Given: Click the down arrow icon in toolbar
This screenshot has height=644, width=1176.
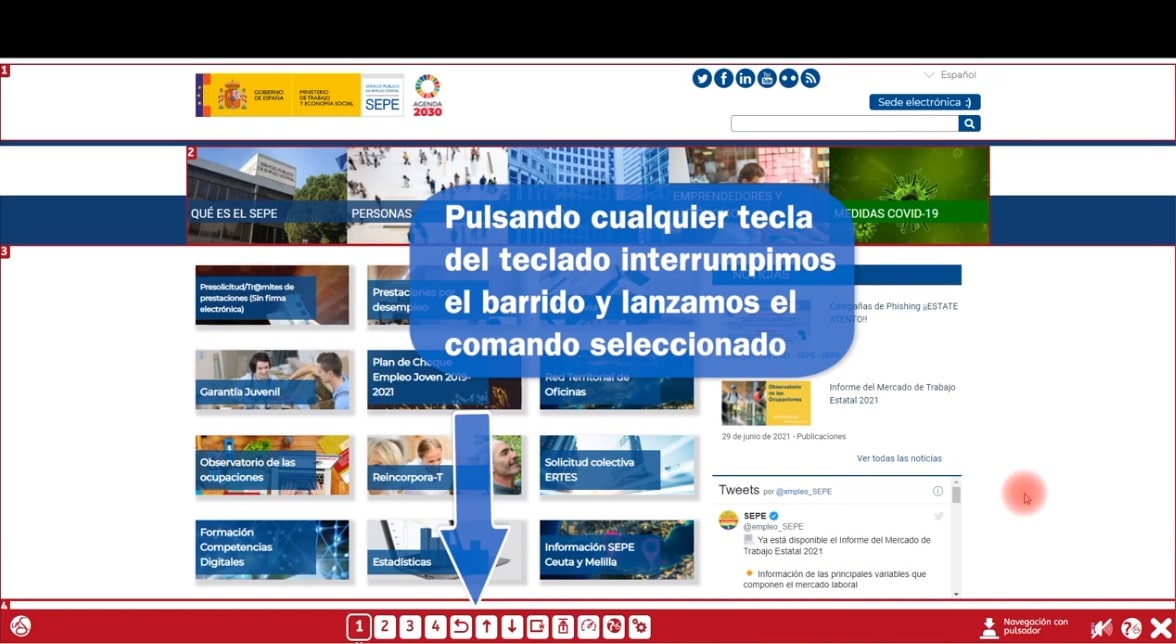Looking at the screenshot, I should tap(512, 626).
